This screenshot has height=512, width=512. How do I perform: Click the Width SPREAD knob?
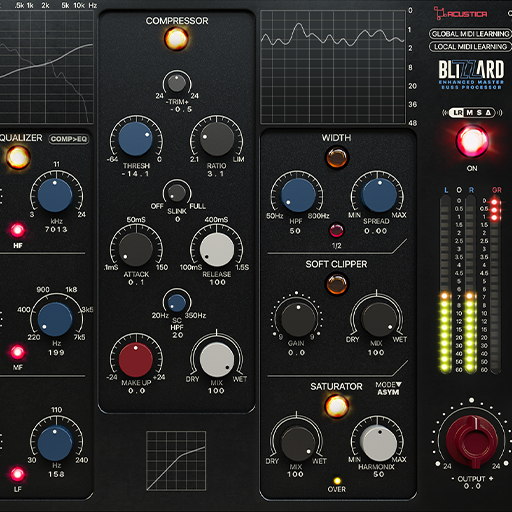(379, 195)
